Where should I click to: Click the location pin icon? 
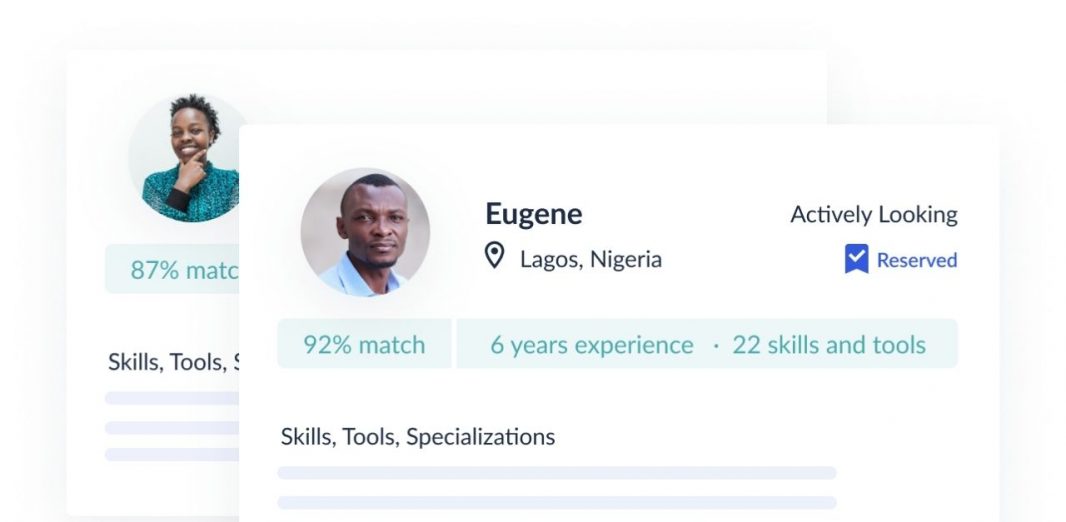494,256
